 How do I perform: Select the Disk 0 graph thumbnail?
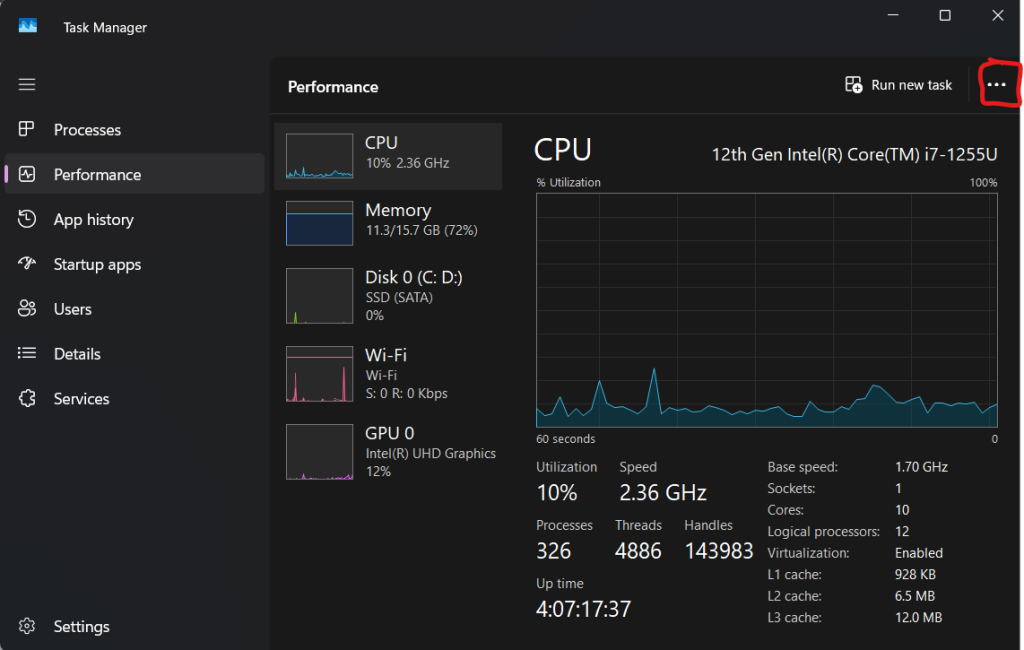(319, 296)
